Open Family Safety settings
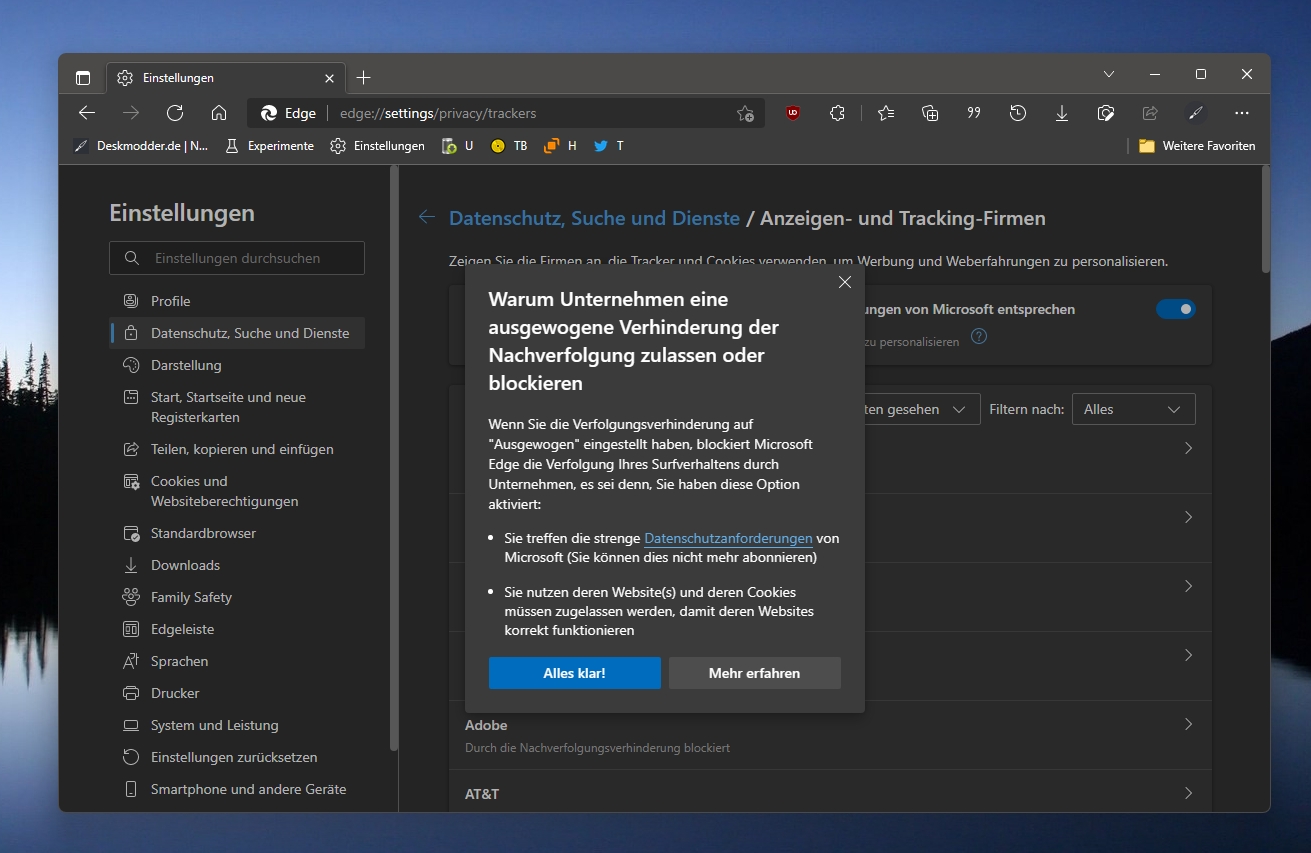The image size is (1311, 853). point(237,597)
